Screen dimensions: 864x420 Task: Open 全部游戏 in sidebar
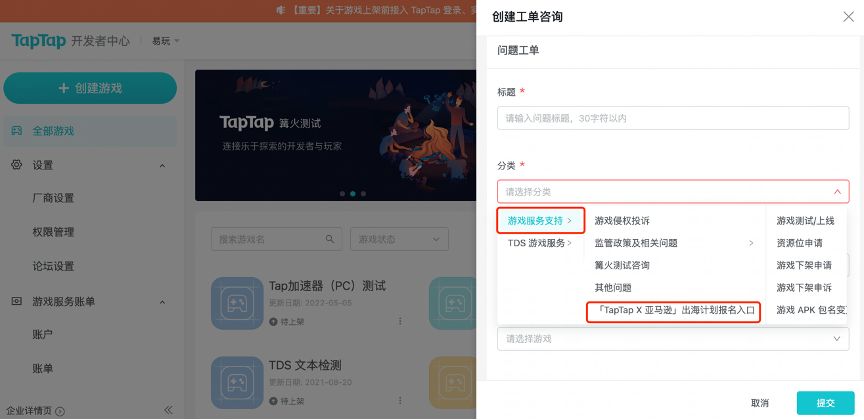(90, 131)
